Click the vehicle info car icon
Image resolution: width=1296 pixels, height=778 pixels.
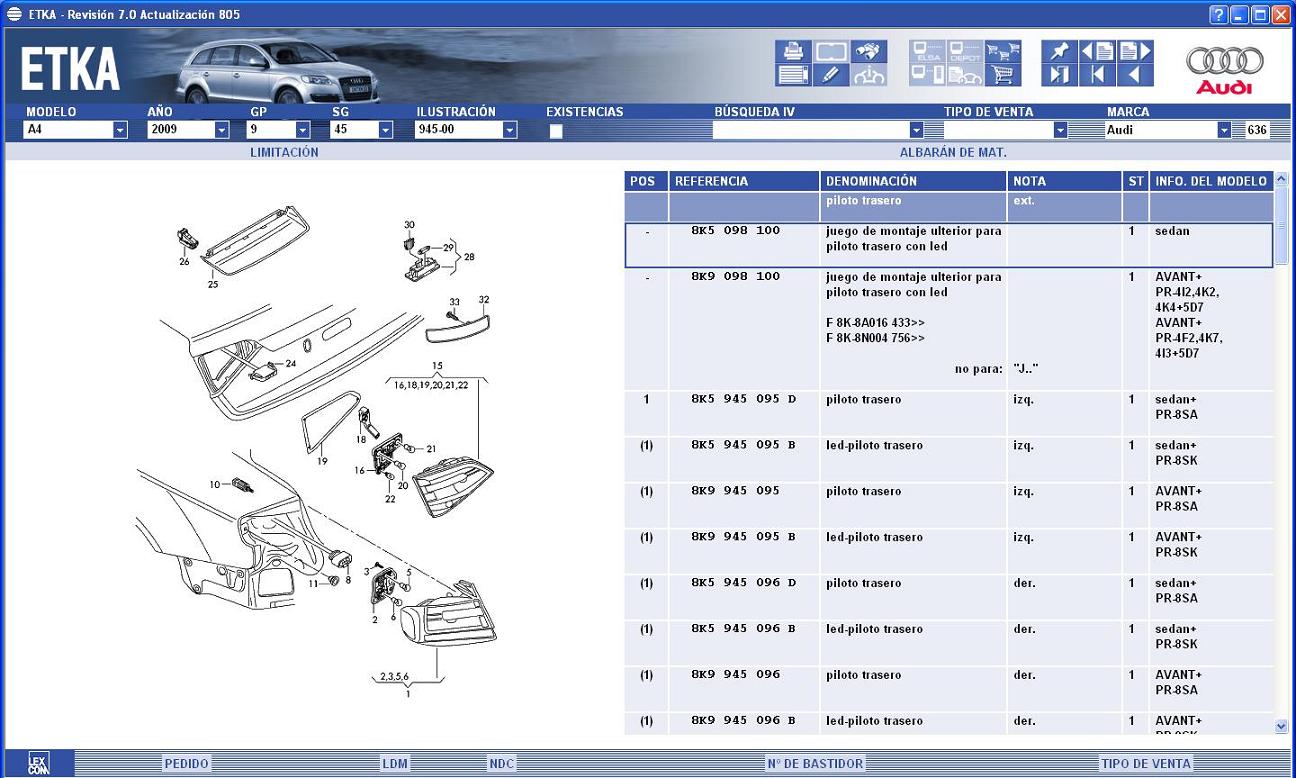869,75
